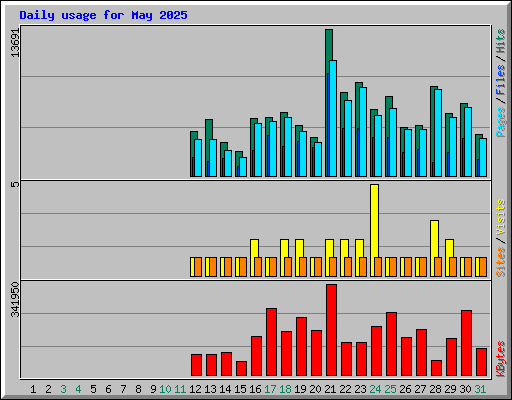
Task: Click the day 30 axis label
Action: pos(465,389)
